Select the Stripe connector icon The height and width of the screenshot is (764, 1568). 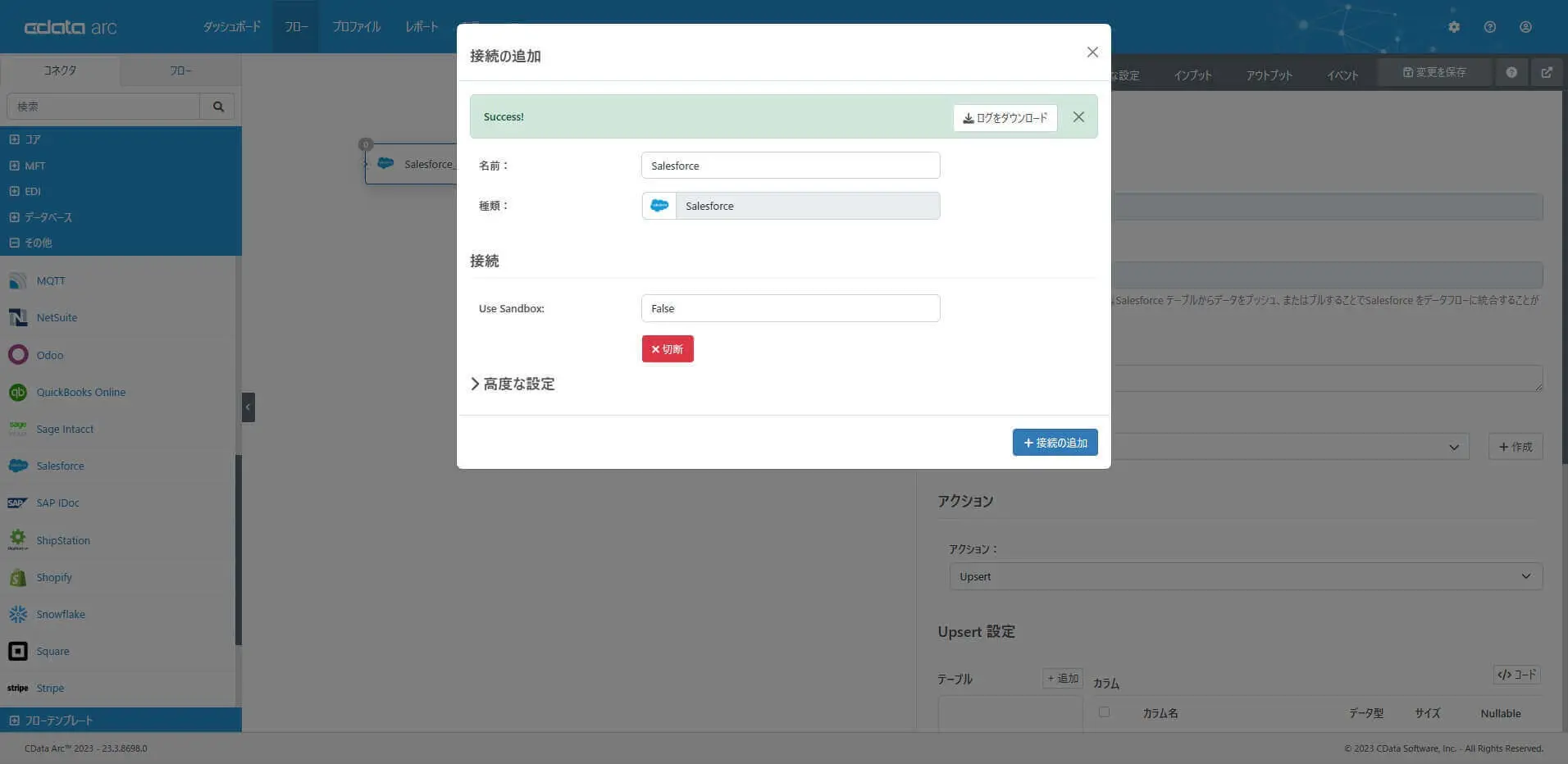tap(18, 688)
